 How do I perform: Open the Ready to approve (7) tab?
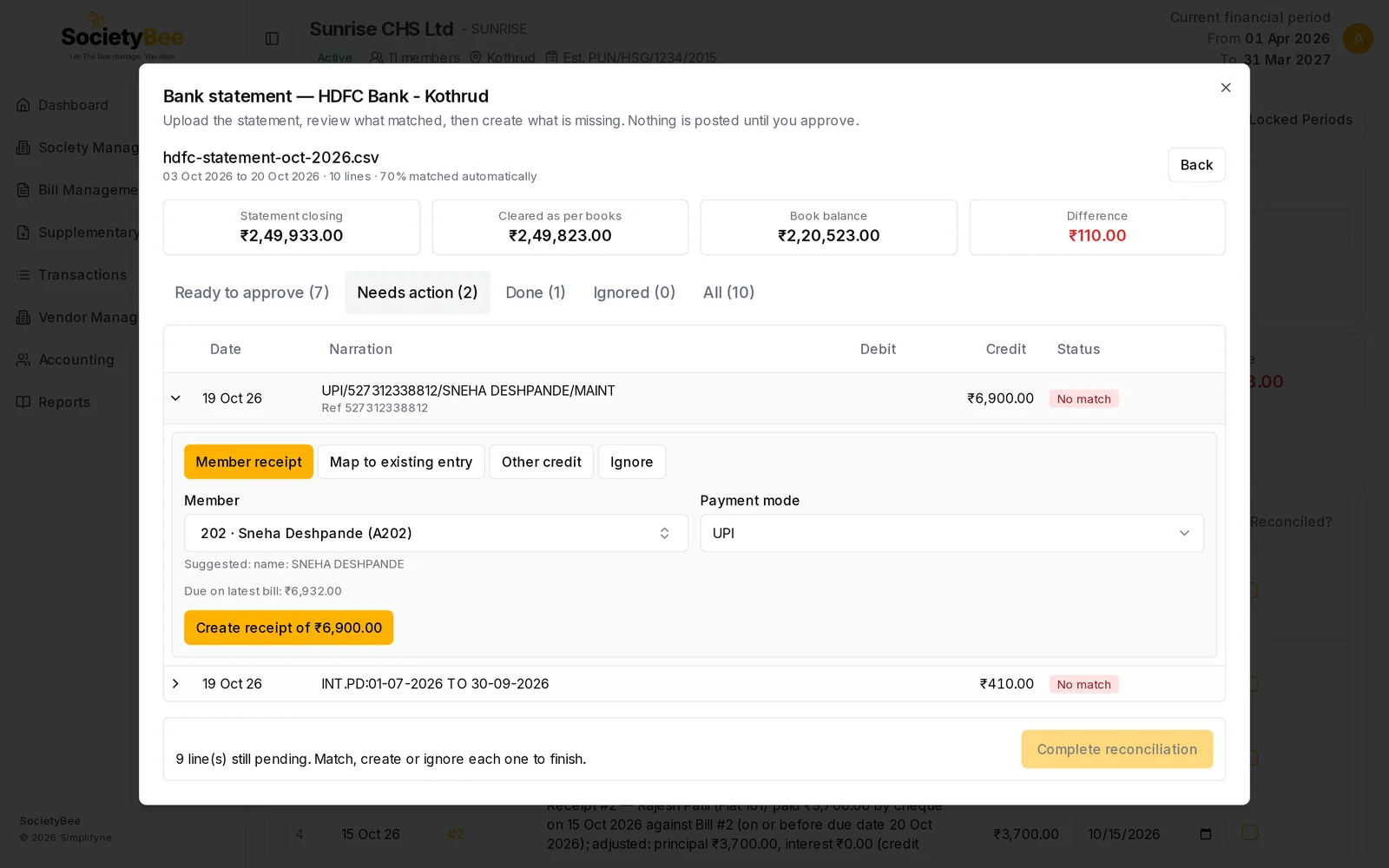click(x=252, y=293)
